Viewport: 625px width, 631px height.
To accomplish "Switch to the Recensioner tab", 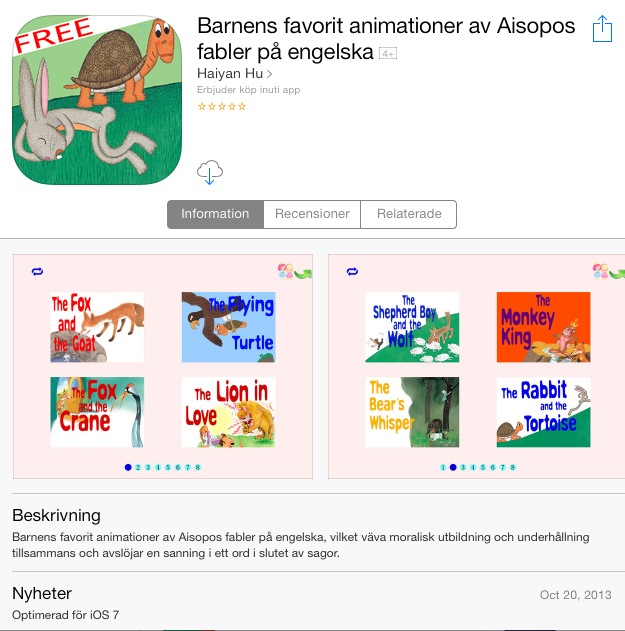I will click(x=312, y=214).
